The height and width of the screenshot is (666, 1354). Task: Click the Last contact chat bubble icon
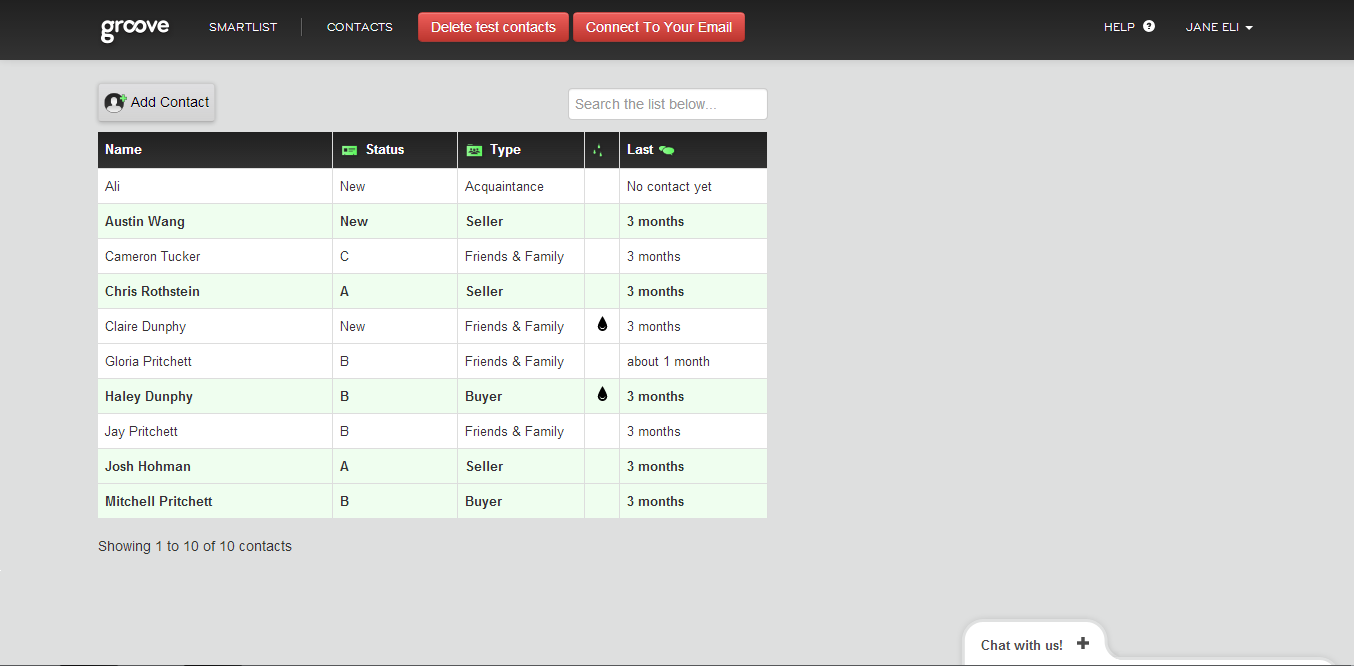[x=667, y=150]
